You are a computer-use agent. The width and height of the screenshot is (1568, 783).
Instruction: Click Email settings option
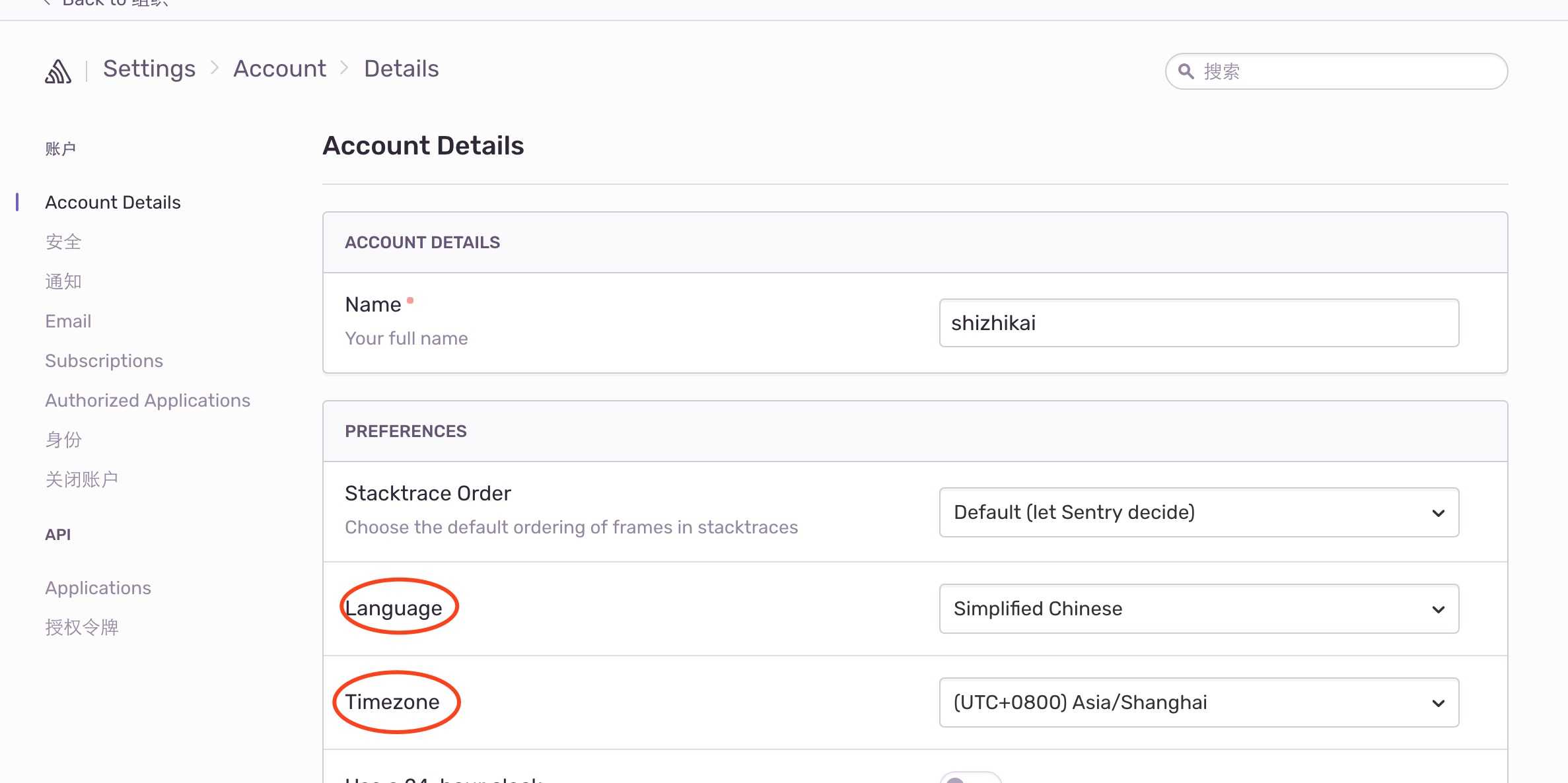pos(68,321)
